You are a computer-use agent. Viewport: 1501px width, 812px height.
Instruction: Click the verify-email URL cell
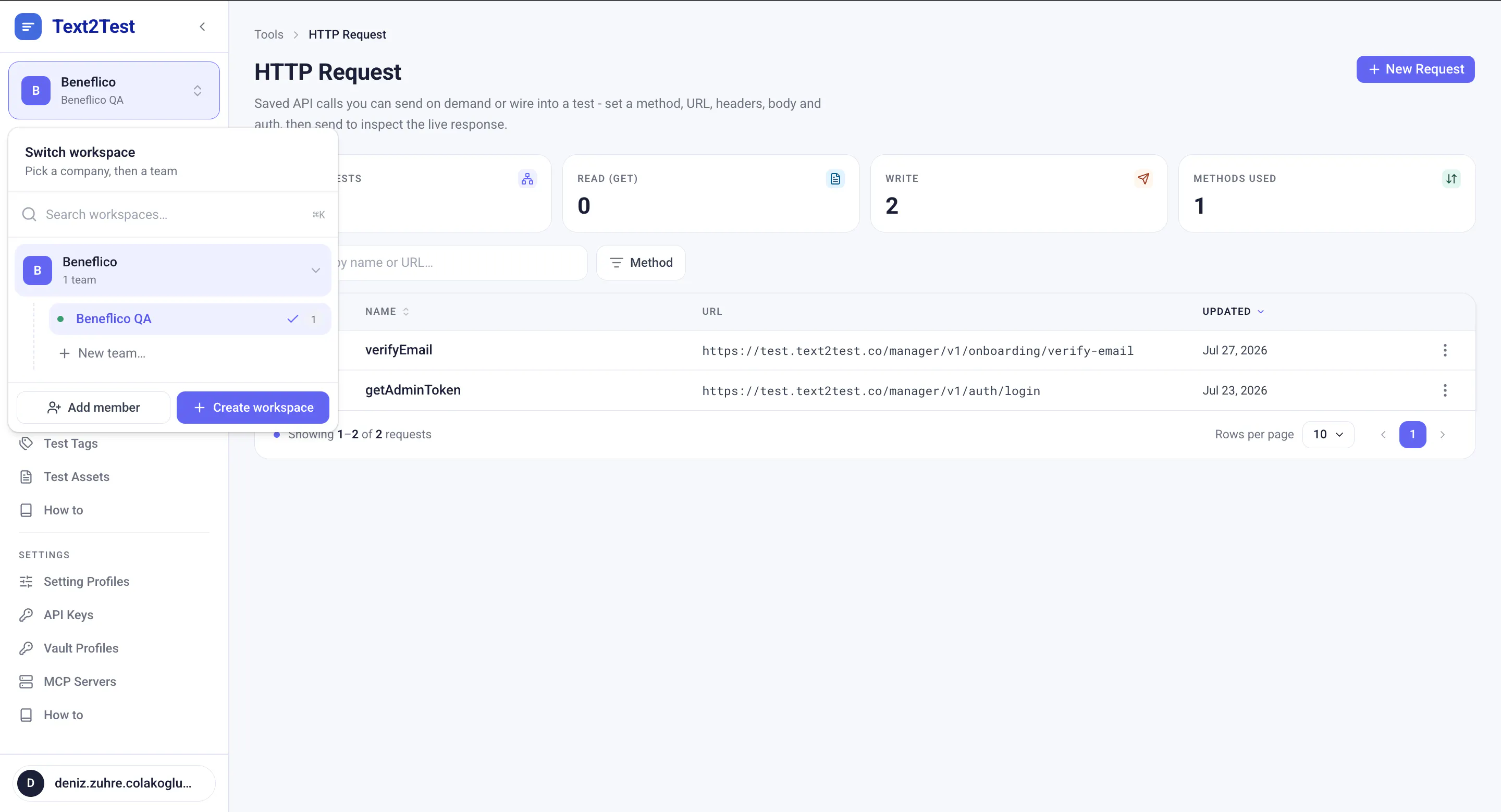coord(918,351)
